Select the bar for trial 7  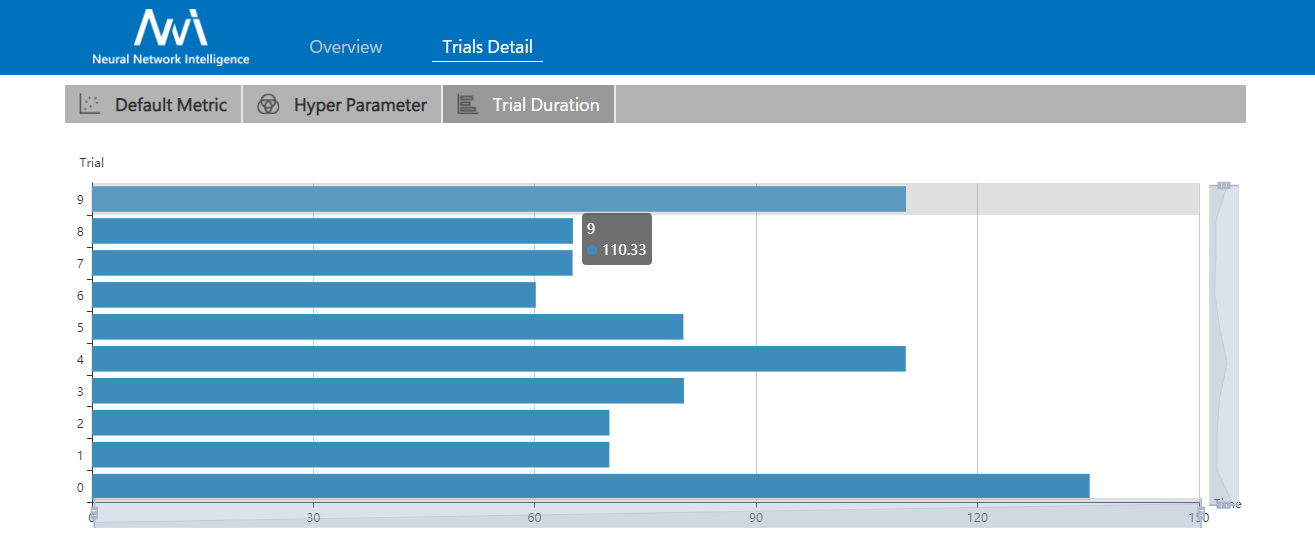point(332,262)
